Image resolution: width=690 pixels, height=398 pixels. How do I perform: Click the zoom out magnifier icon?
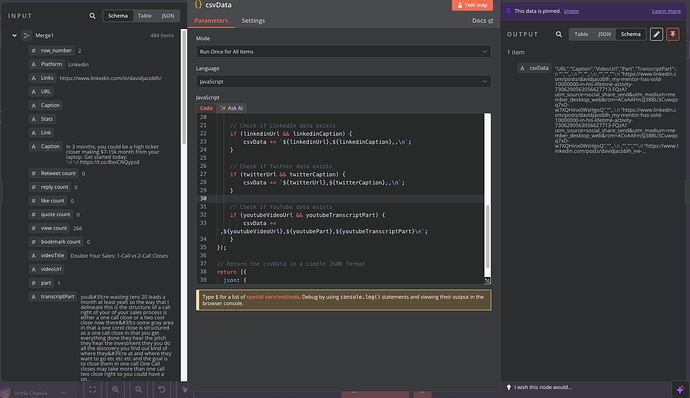pos(139,390)
